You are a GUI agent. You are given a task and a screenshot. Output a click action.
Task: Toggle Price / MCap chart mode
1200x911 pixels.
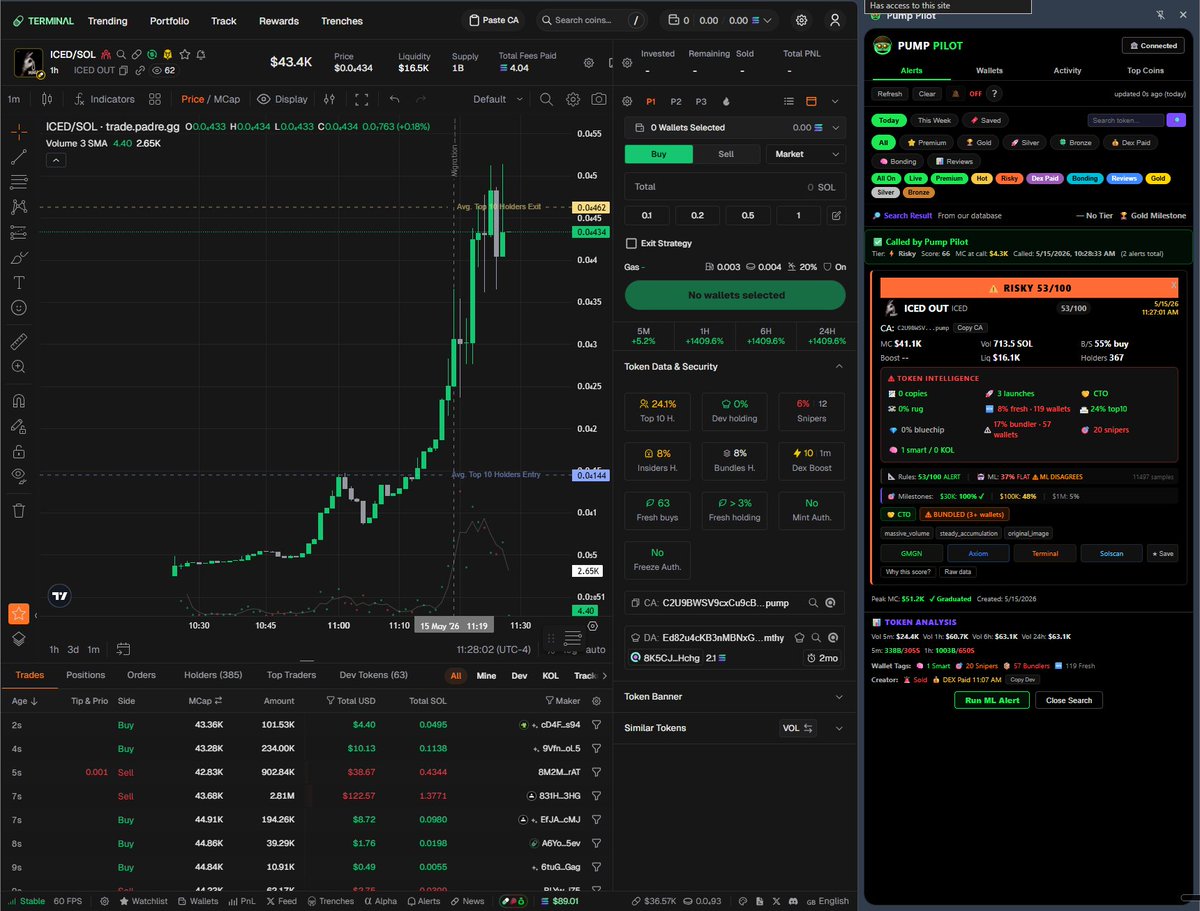[x=209, y=99]
